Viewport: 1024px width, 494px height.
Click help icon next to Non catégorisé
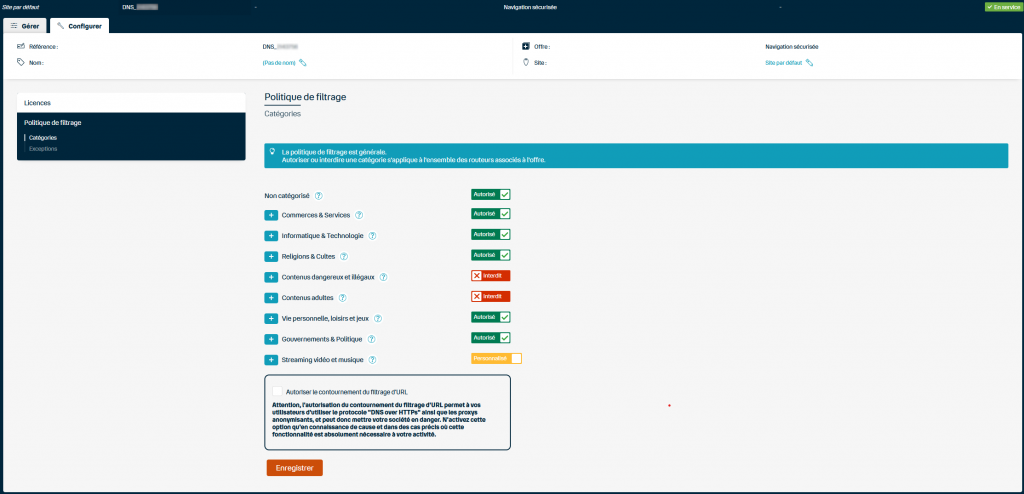319,196
